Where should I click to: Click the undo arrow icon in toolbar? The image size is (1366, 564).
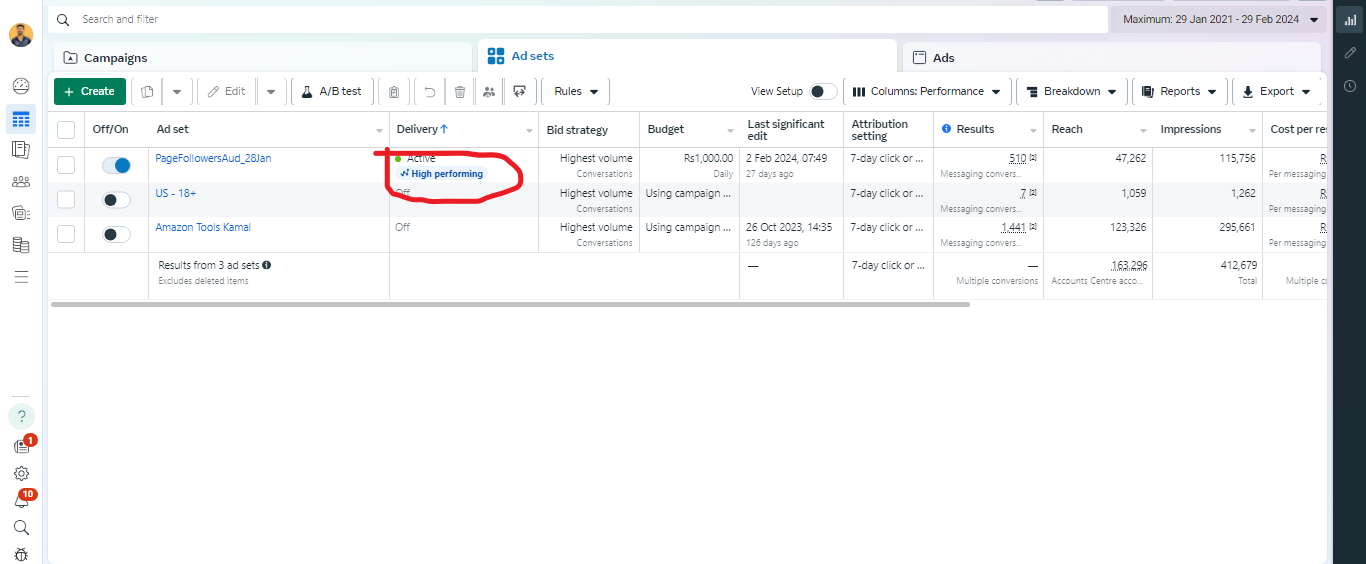tap(430, 92)
